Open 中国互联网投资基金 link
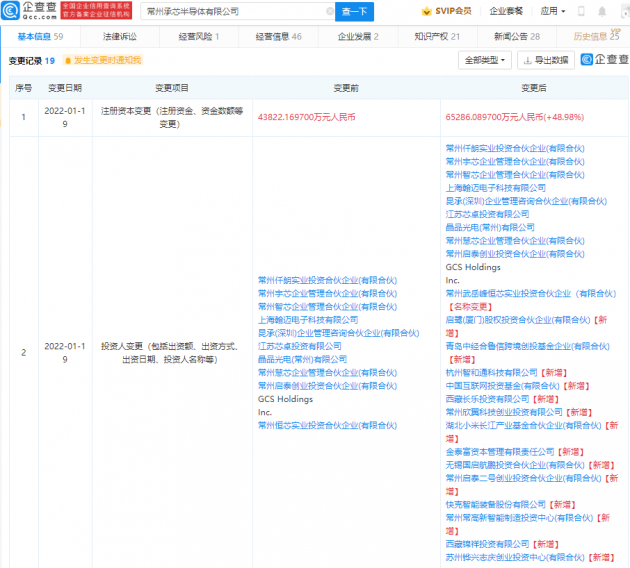 (502, 386)
